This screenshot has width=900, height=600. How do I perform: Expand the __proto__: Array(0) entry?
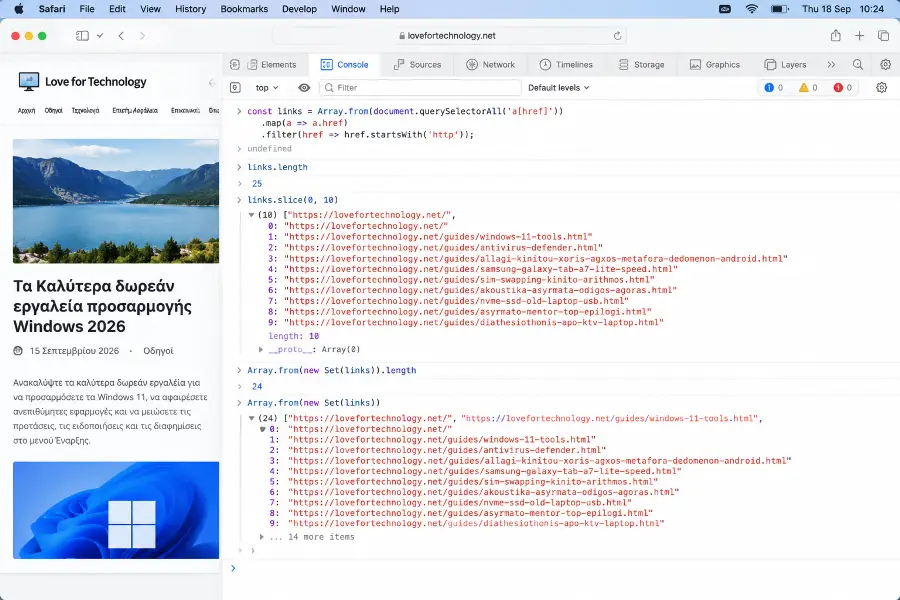(261, 350)
